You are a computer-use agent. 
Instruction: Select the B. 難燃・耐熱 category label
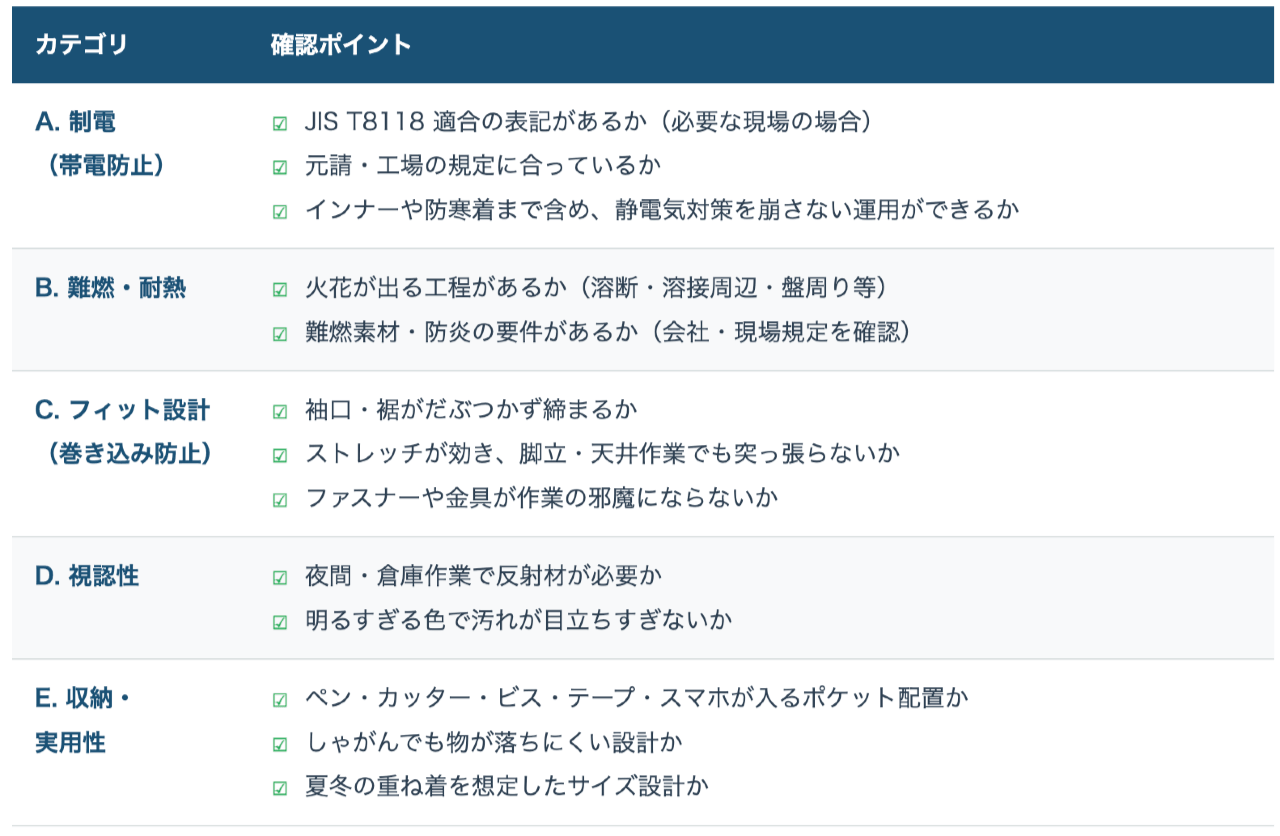pos(110,289)
